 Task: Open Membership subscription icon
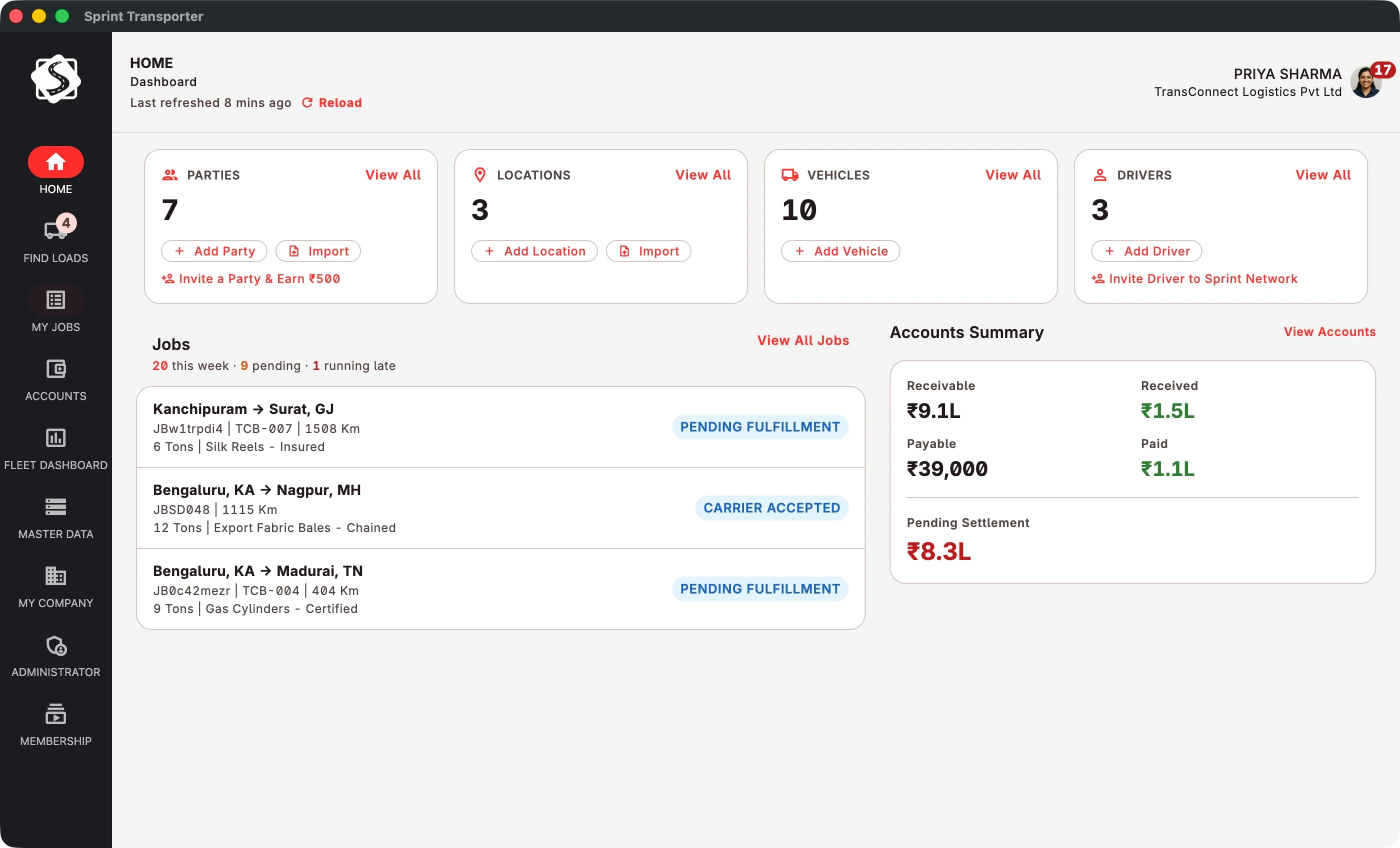(x=55, y=714)
